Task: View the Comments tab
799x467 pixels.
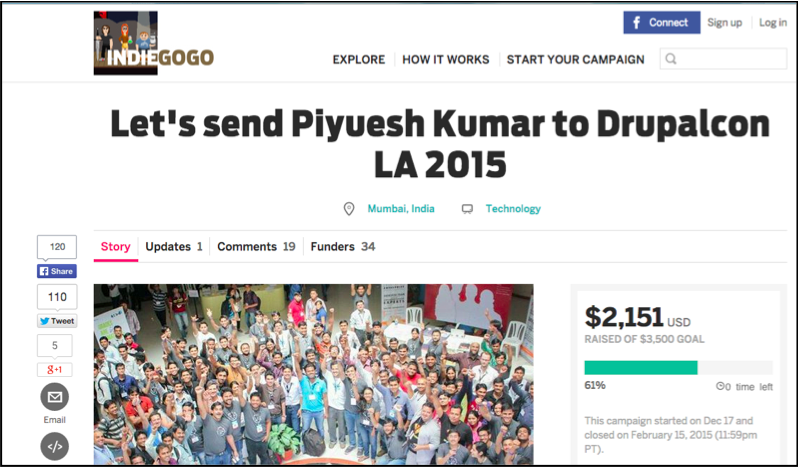Action: (256, 247)
